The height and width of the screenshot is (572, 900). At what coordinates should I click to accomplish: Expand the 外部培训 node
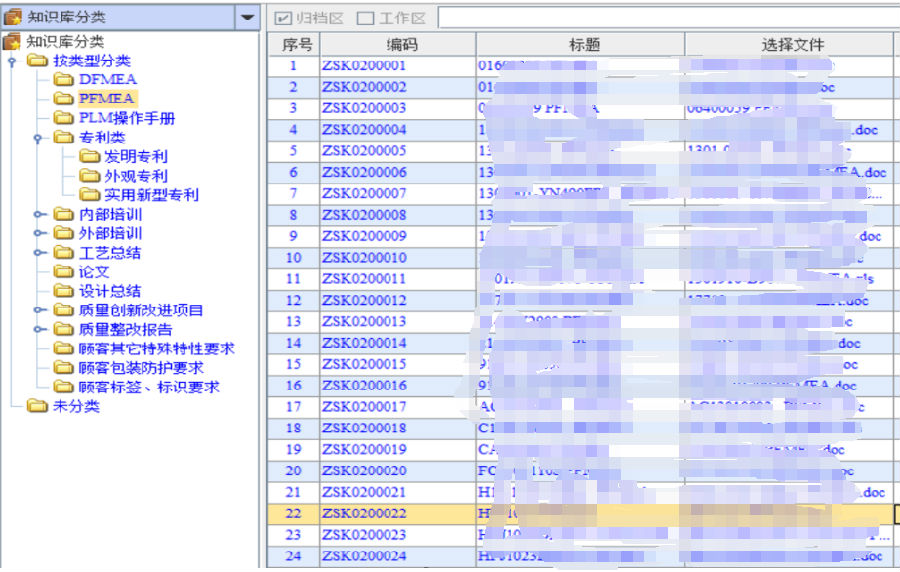38,234
